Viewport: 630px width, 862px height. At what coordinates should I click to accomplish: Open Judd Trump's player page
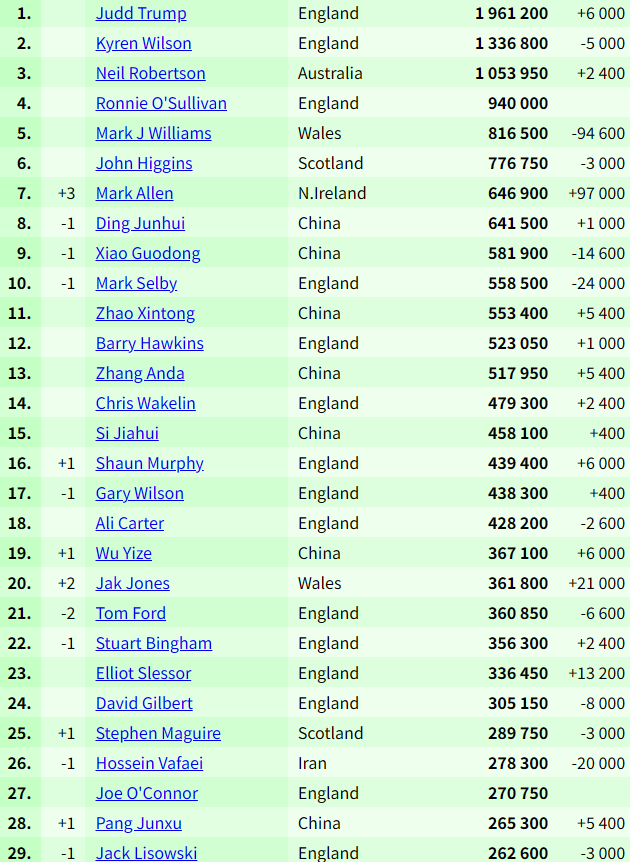141,14
